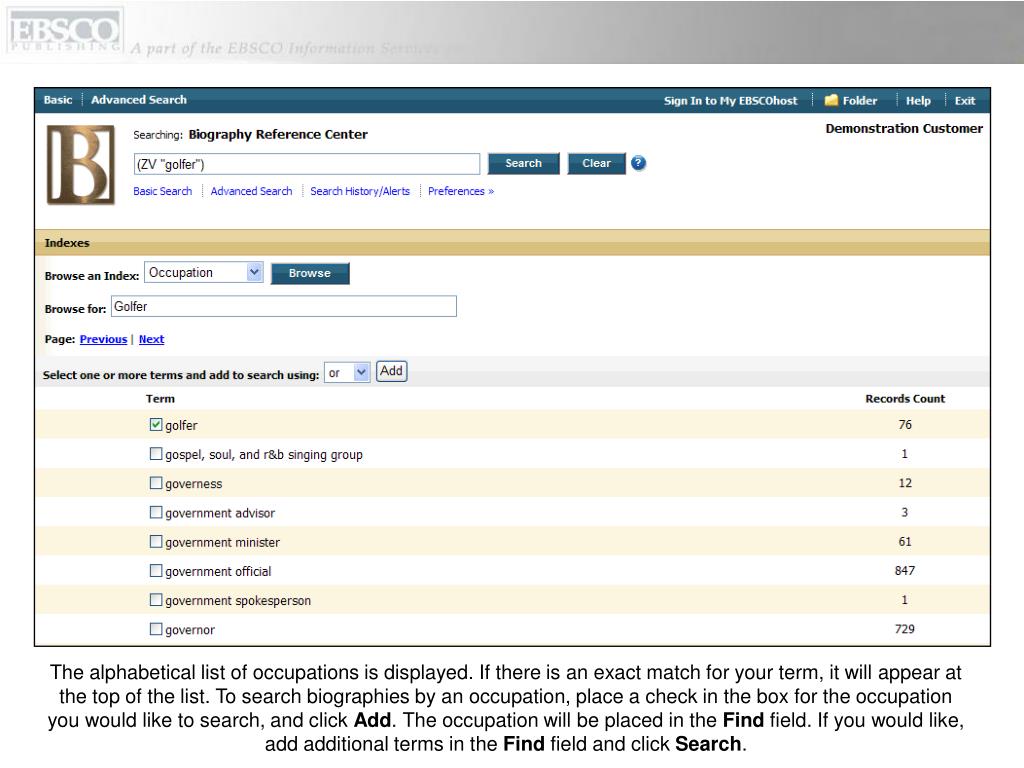Click the Biography Reference Center B logo
Viewport: 1024px width, 768px height.
[80, 165]
